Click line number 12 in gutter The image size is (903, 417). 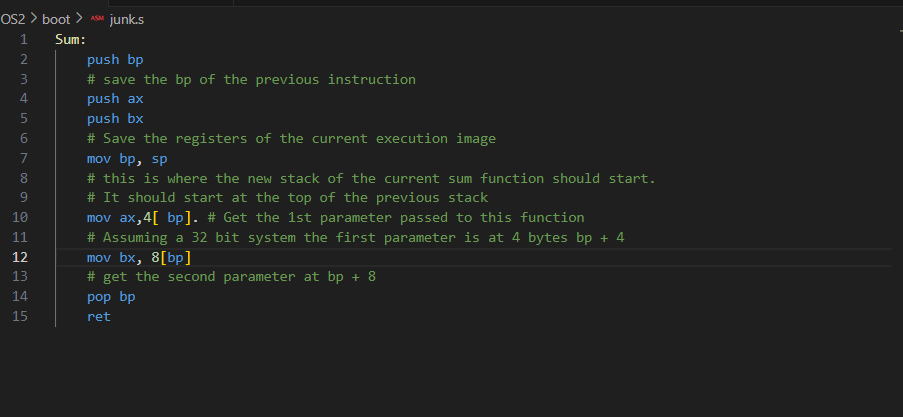point(22,257)
